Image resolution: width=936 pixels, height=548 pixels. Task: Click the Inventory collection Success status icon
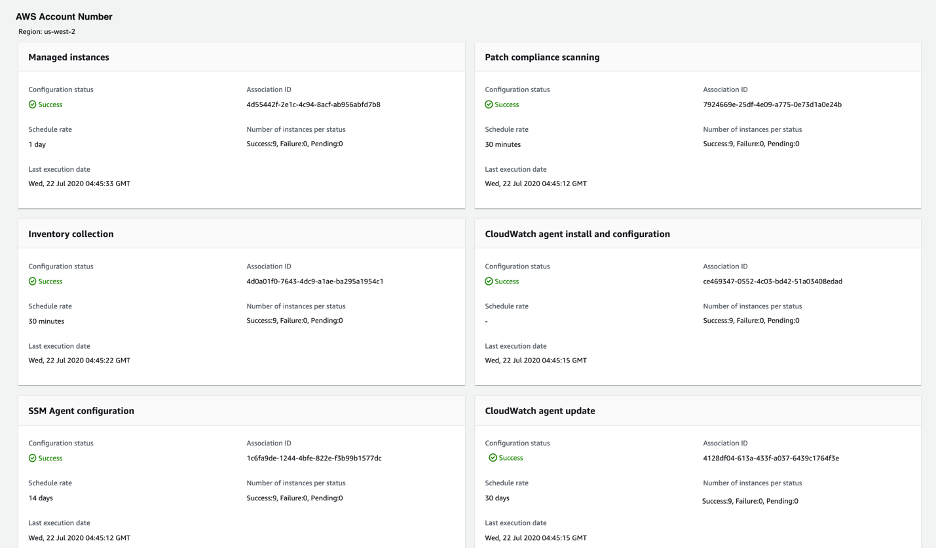[33, 281]
